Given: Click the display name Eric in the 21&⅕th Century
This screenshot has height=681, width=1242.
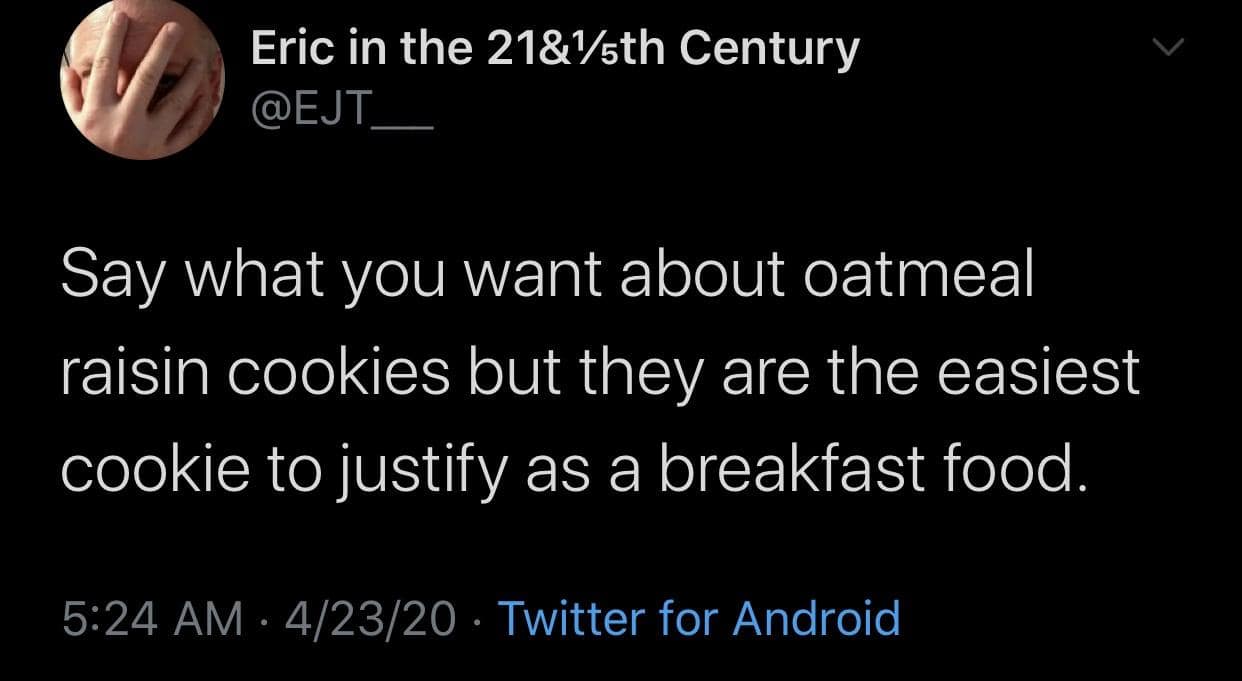Looking at the screenshot, I should (x=554, y=48).
